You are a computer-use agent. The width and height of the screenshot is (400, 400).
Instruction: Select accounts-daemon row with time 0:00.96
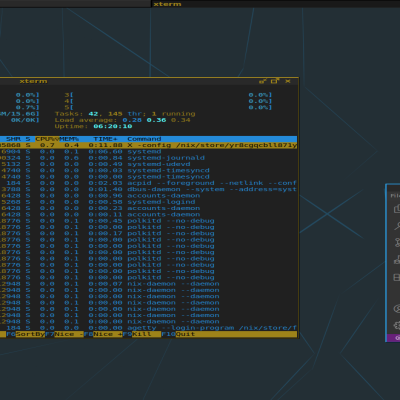click(148, 196)
